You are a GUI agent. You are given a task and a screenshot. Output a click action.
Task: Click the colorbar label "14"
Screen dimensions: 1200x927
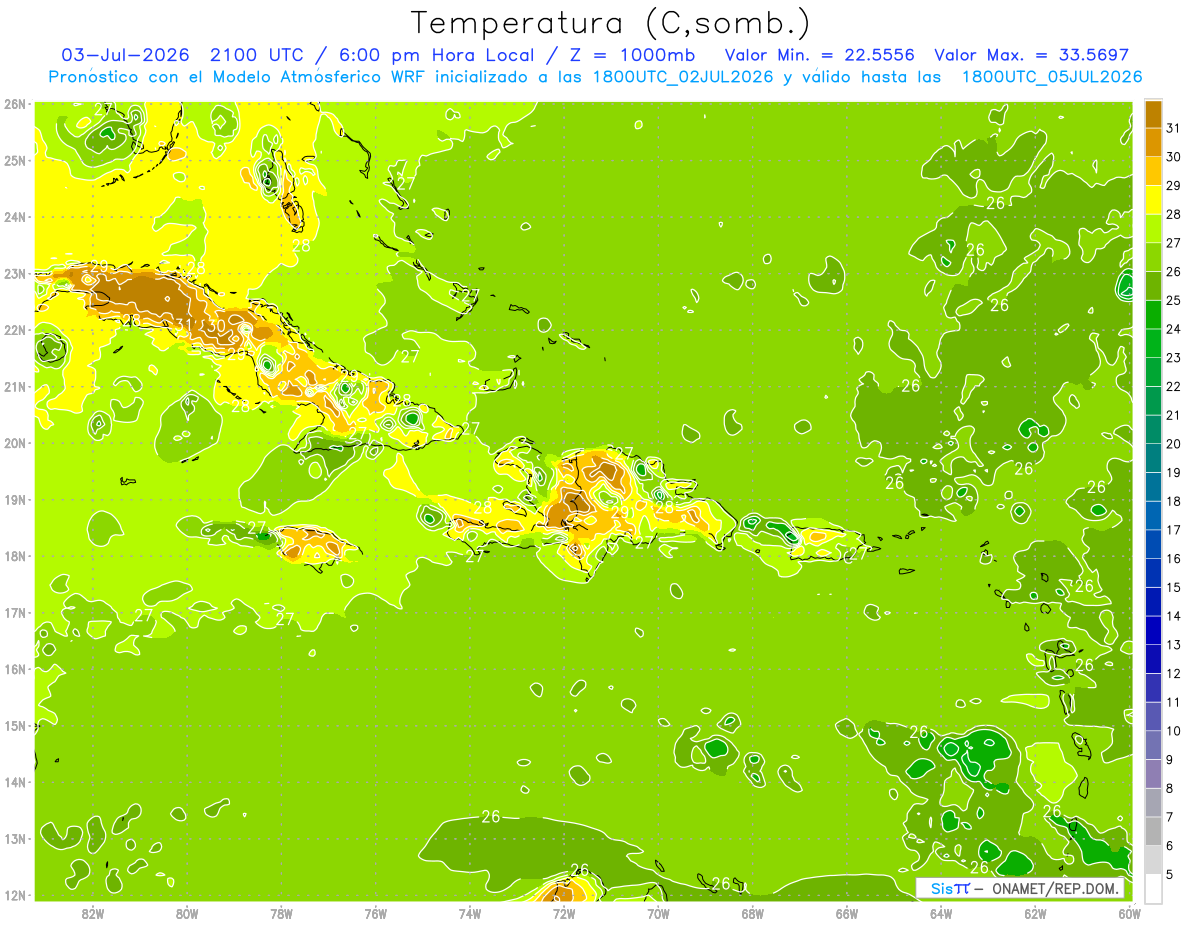(x=1173, y=616)
